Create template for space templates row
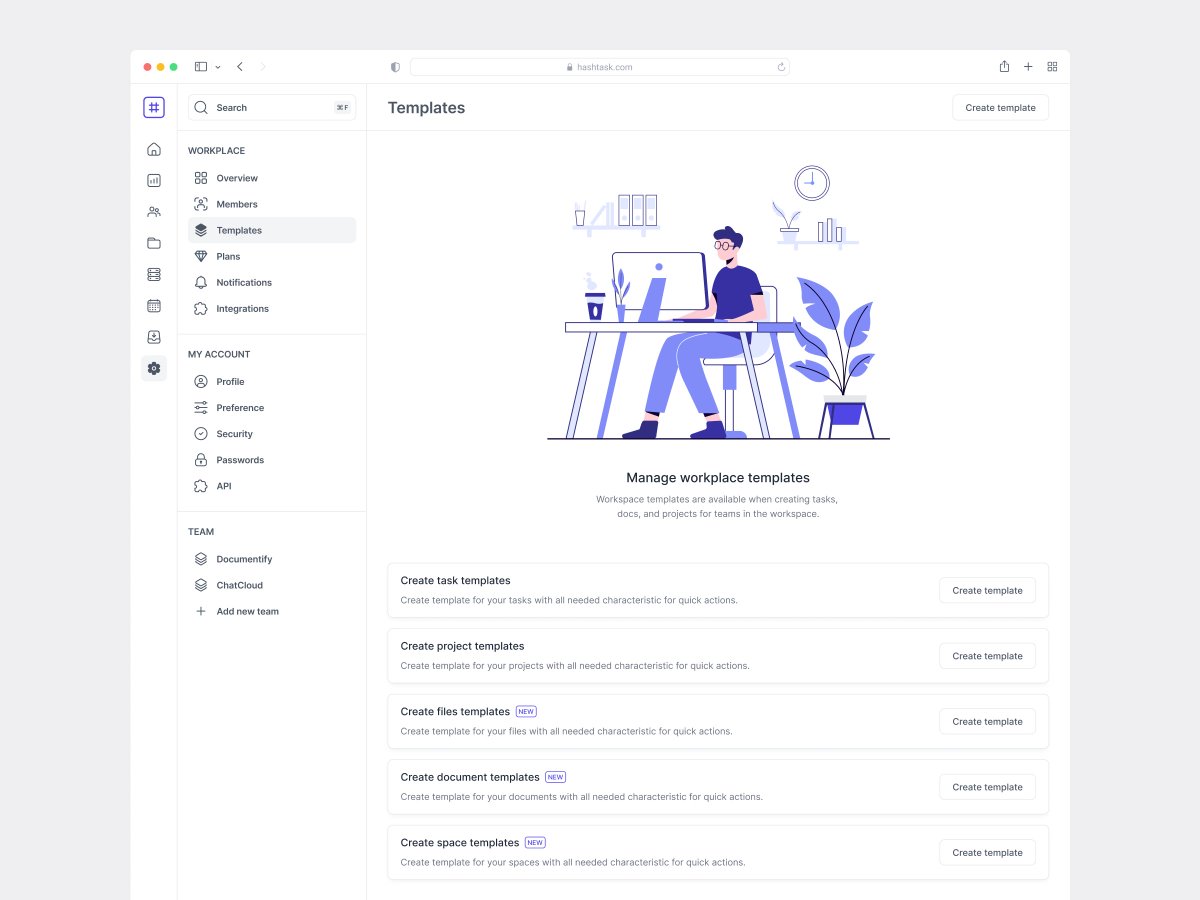The width and height of the screenshot is (1200, 900). click(987, 852)
